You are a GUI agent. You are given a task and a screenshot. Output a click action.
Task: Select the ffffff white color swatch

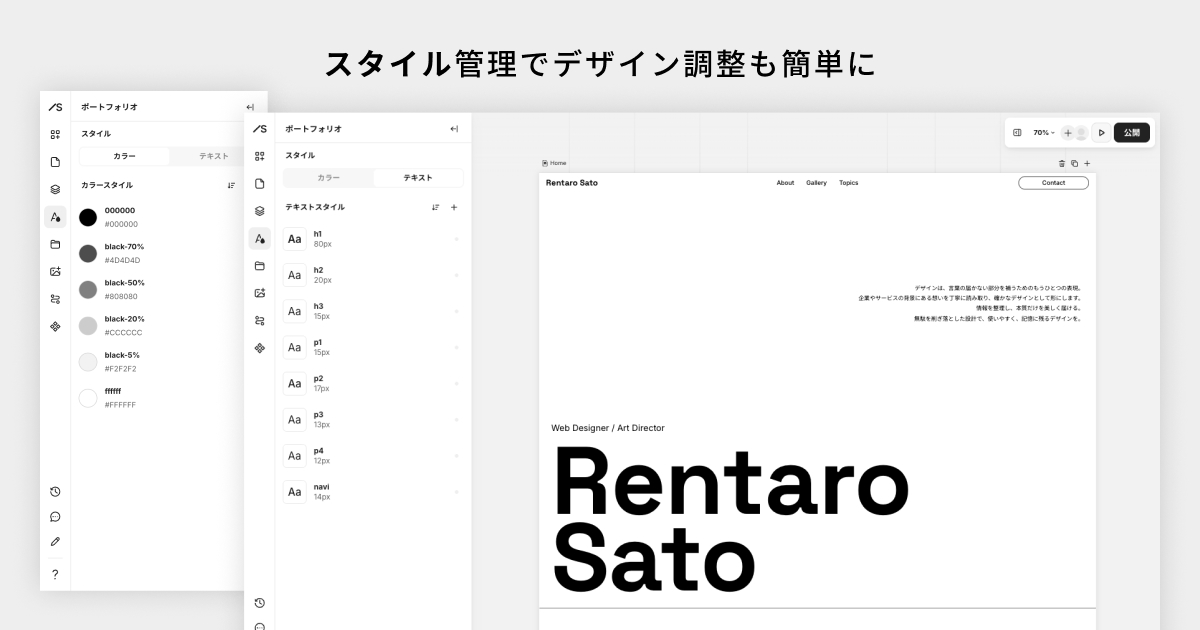[x=88, y=398]
